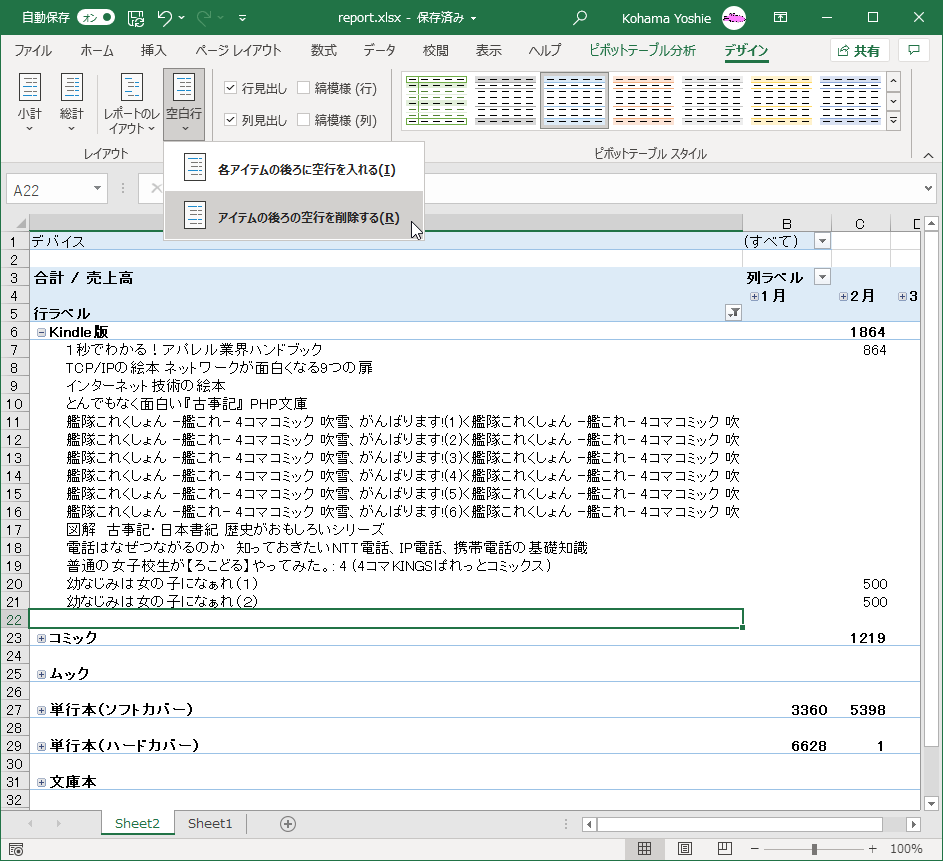The width and height of the screenshot is (943, 861).
Task: Expand the pivot table styles gallery
Action: [894, 121]
